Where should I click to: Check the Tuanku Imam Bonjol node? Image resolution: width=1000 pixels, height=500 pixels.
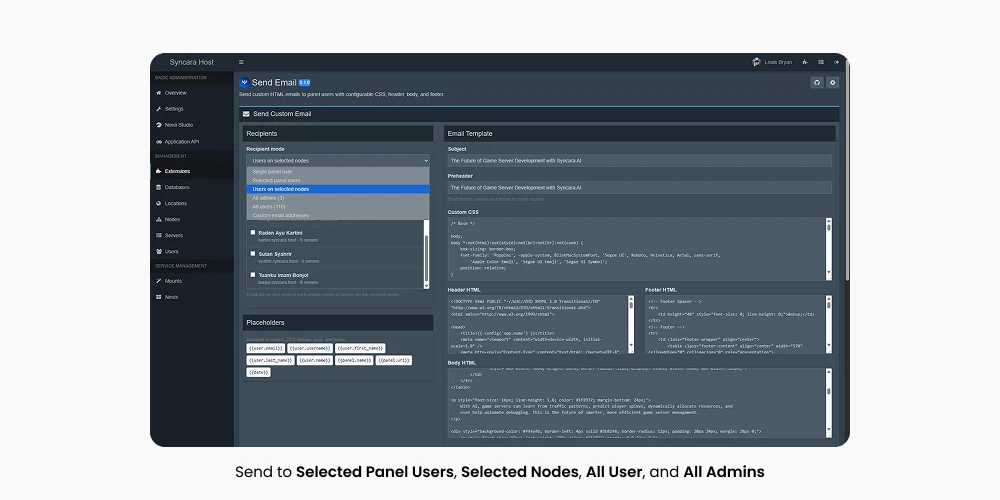253,275
